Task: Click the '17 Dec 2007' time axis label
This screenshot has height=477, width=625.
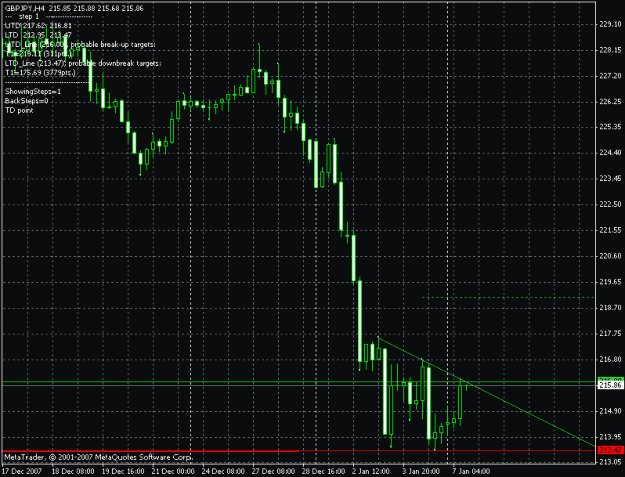Action: 23,471
